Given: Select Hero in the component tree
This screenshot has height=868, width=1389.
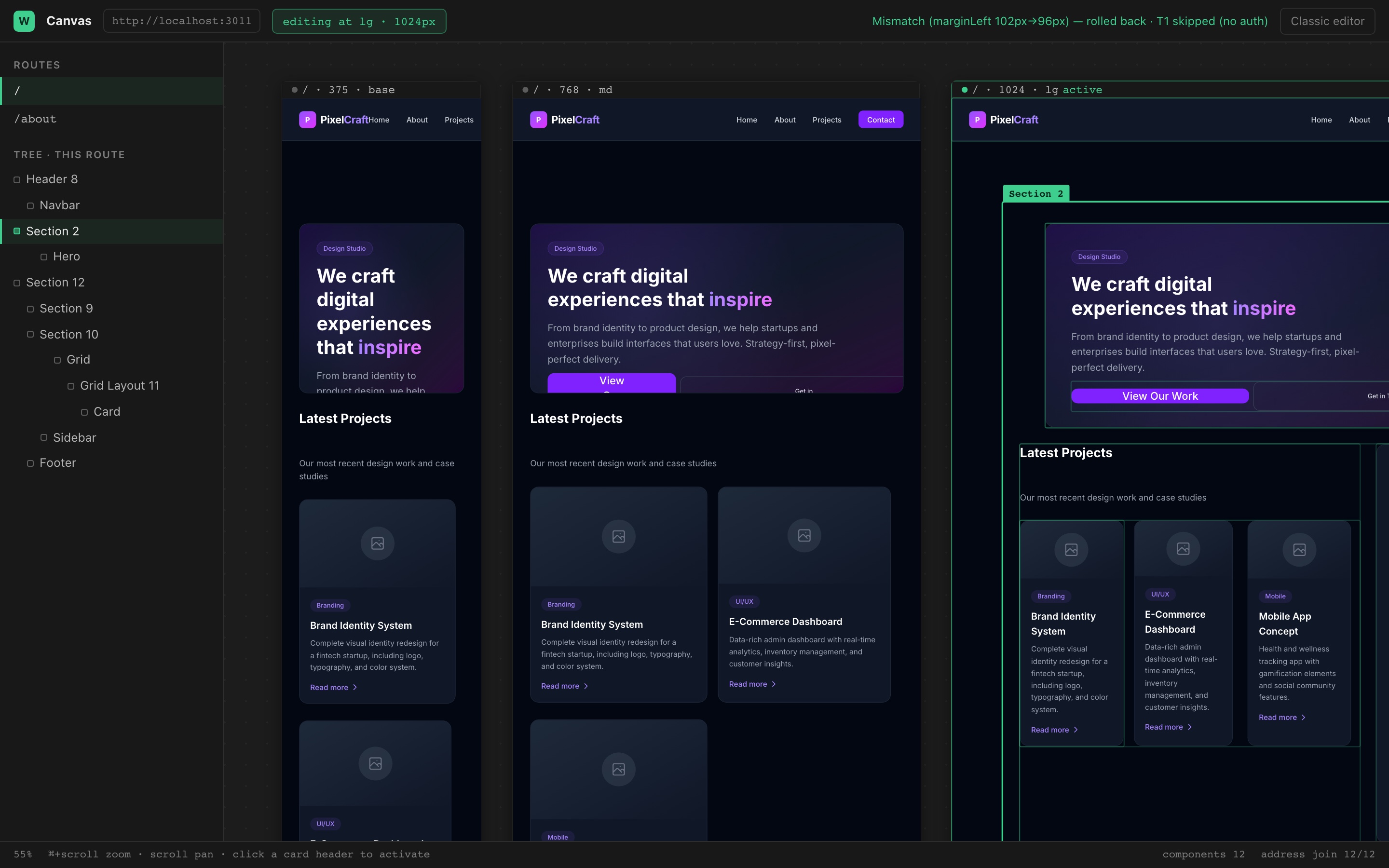Looking at the screenshot, I should point(111,257).
